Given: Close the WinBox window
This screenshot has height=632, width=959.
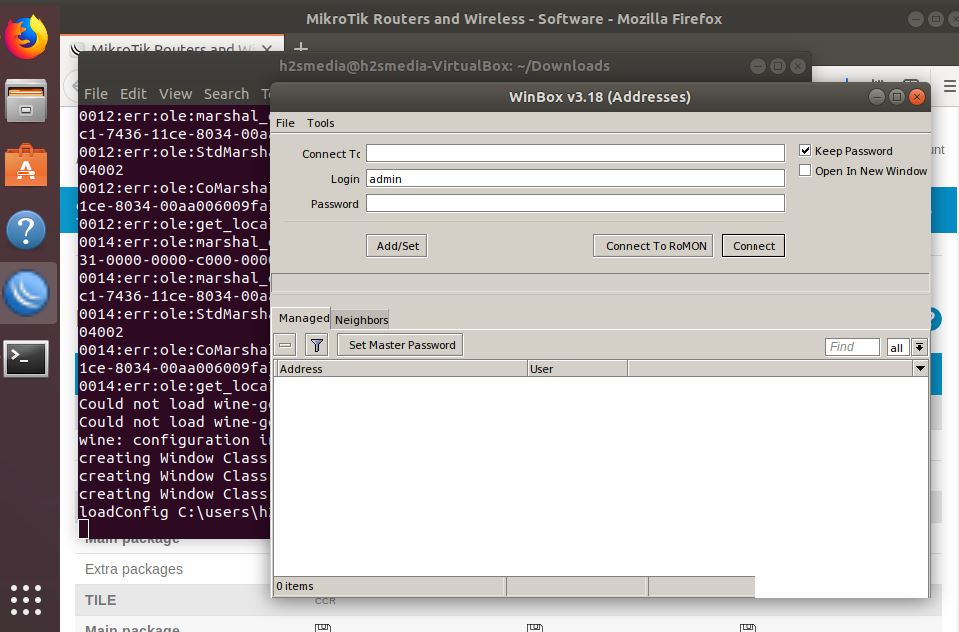Looking at the screenshot, I should click(x=917, y=97).
